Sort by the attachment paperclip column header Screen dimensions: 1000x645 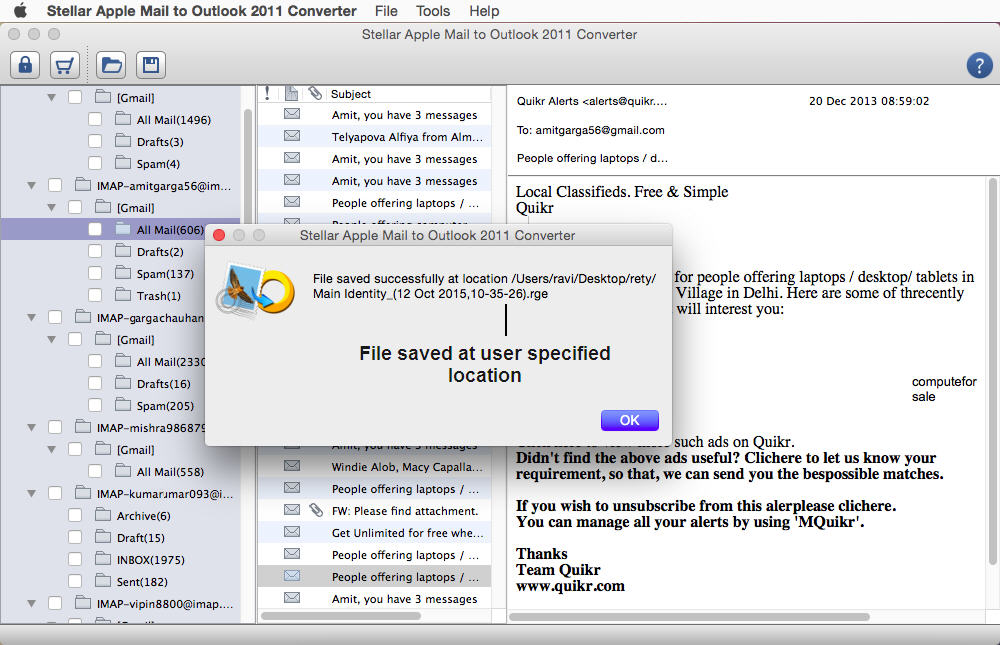[x=315, y=94]
